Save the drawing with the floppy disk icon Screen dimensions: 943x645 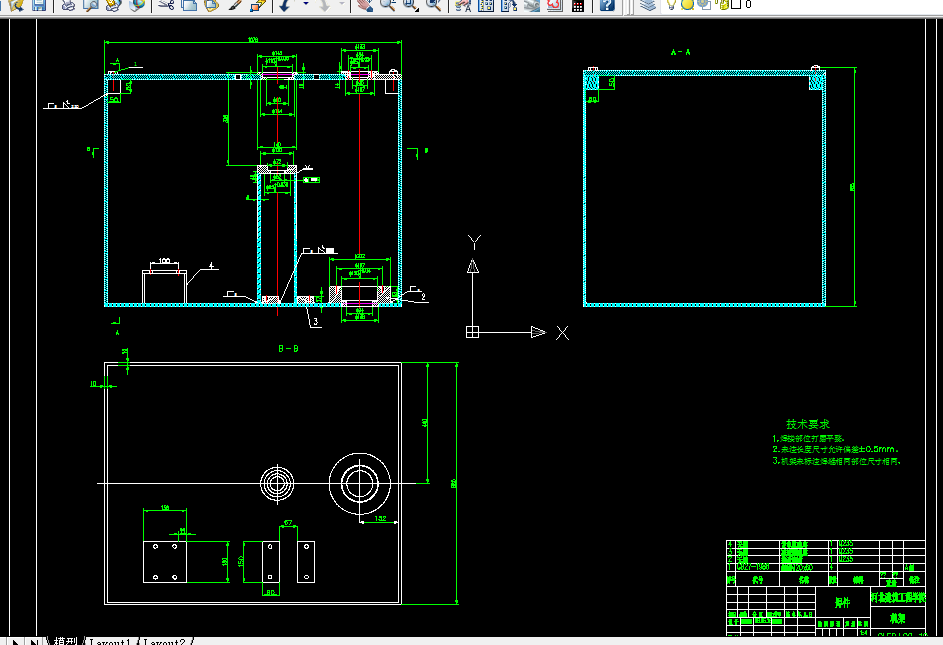[38, 5]
